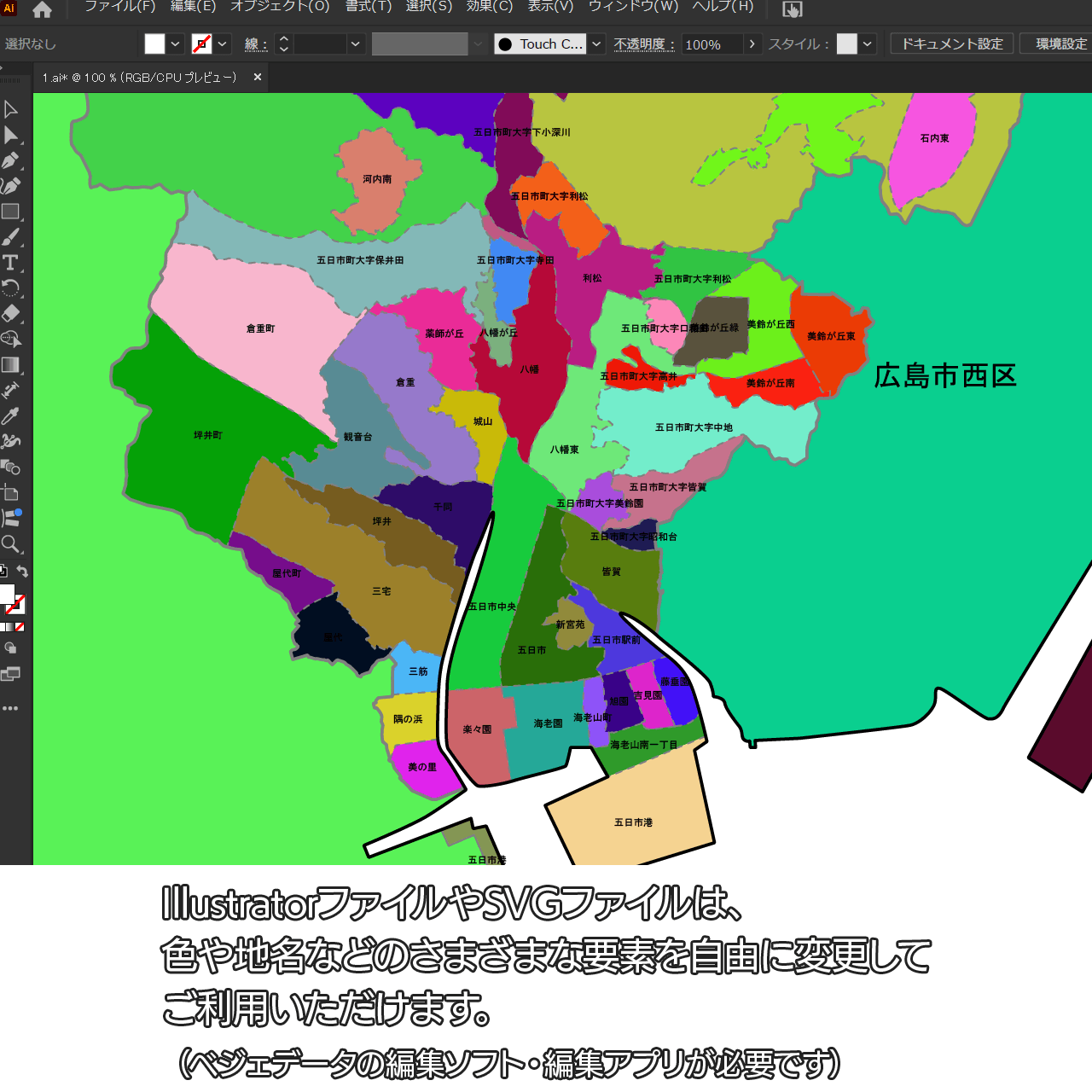Swap fill and stroke colors
The image size is (1092, 1092).
coord(22,572)
